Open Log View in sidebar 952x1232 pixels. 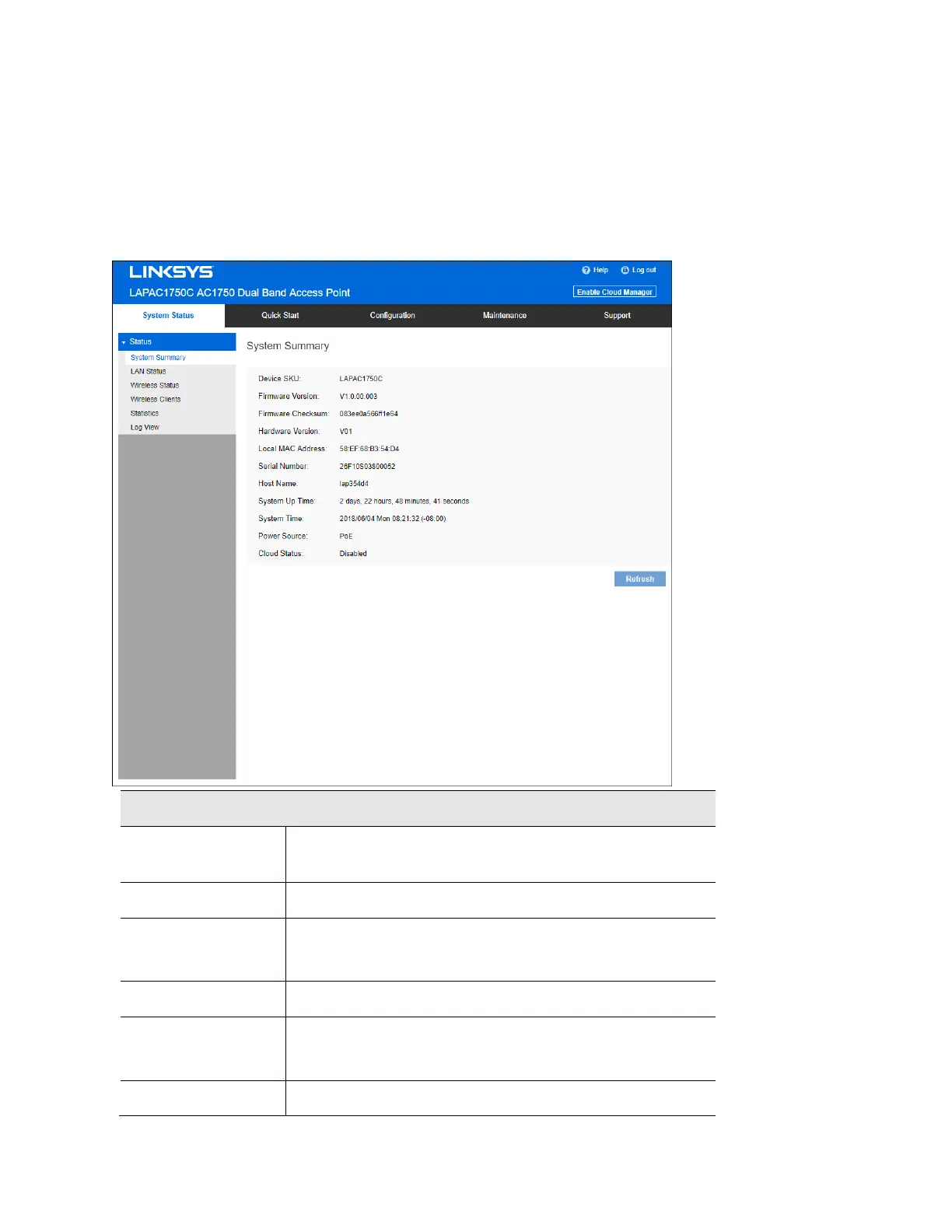coord(145,428)
